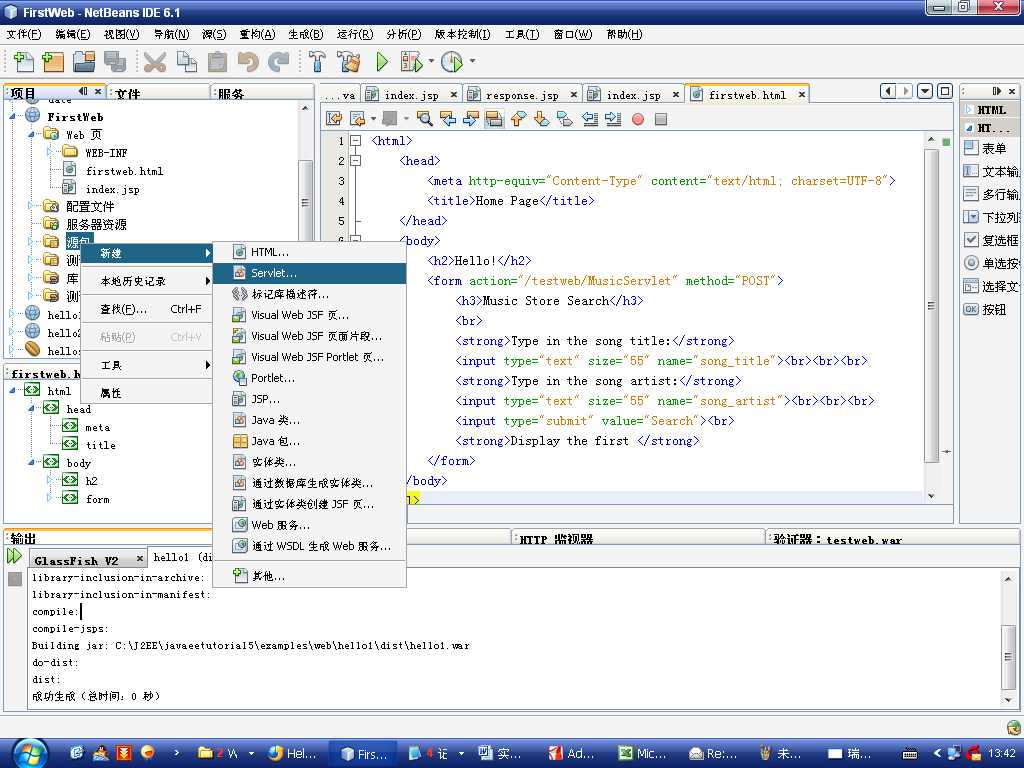Collapse the Web 页 folder node
This screenshot has width=1024, height=768.
point(31,135)
